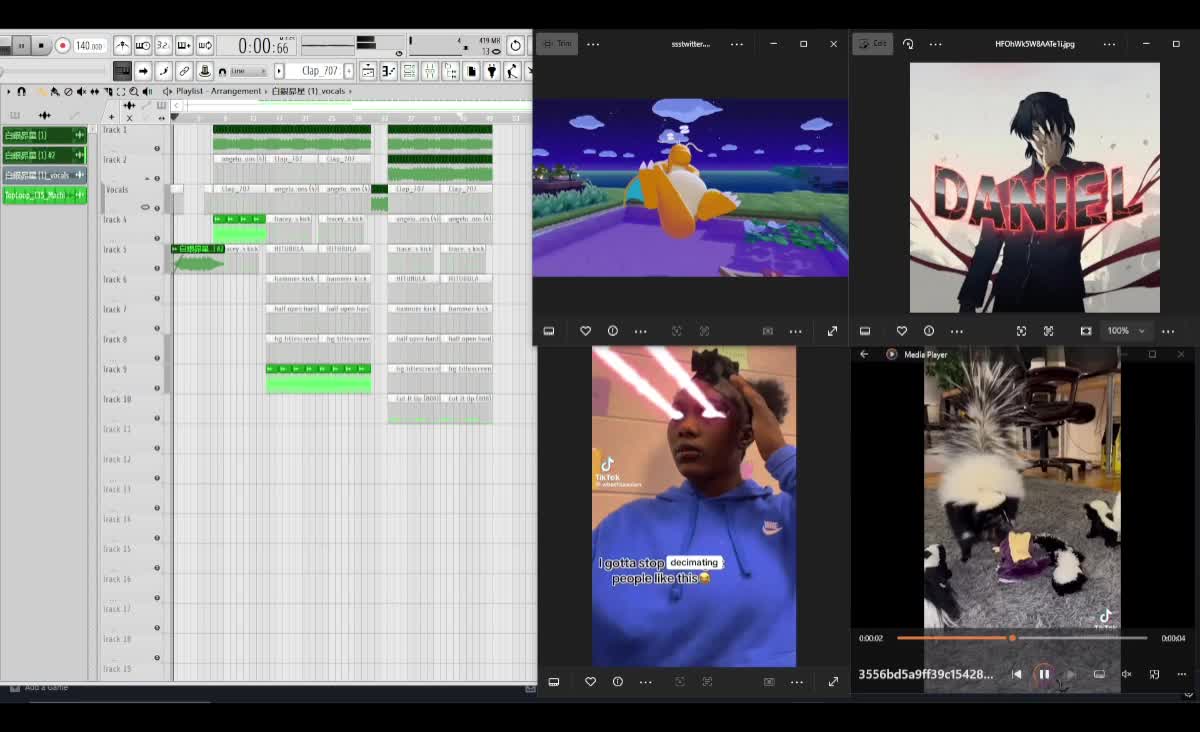Toggle the metronome icon in FL Studio
The width and height of the screenshot is (1200, 732).
click(122, 46)
